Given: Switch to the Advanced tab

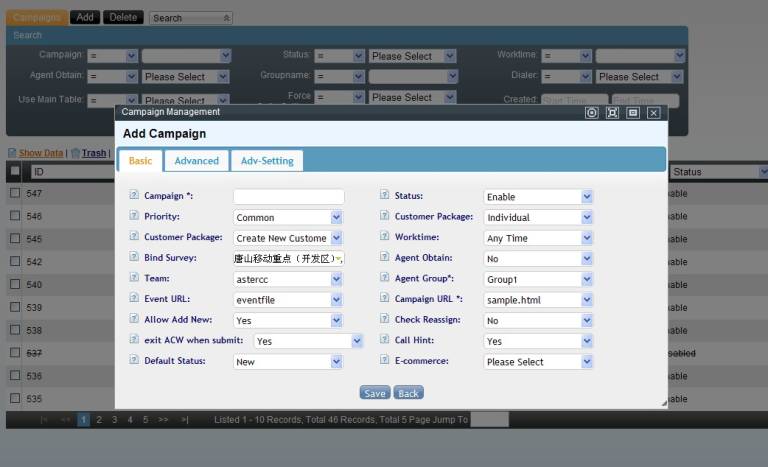Looking at the screenshot, I should pos(196,161).
